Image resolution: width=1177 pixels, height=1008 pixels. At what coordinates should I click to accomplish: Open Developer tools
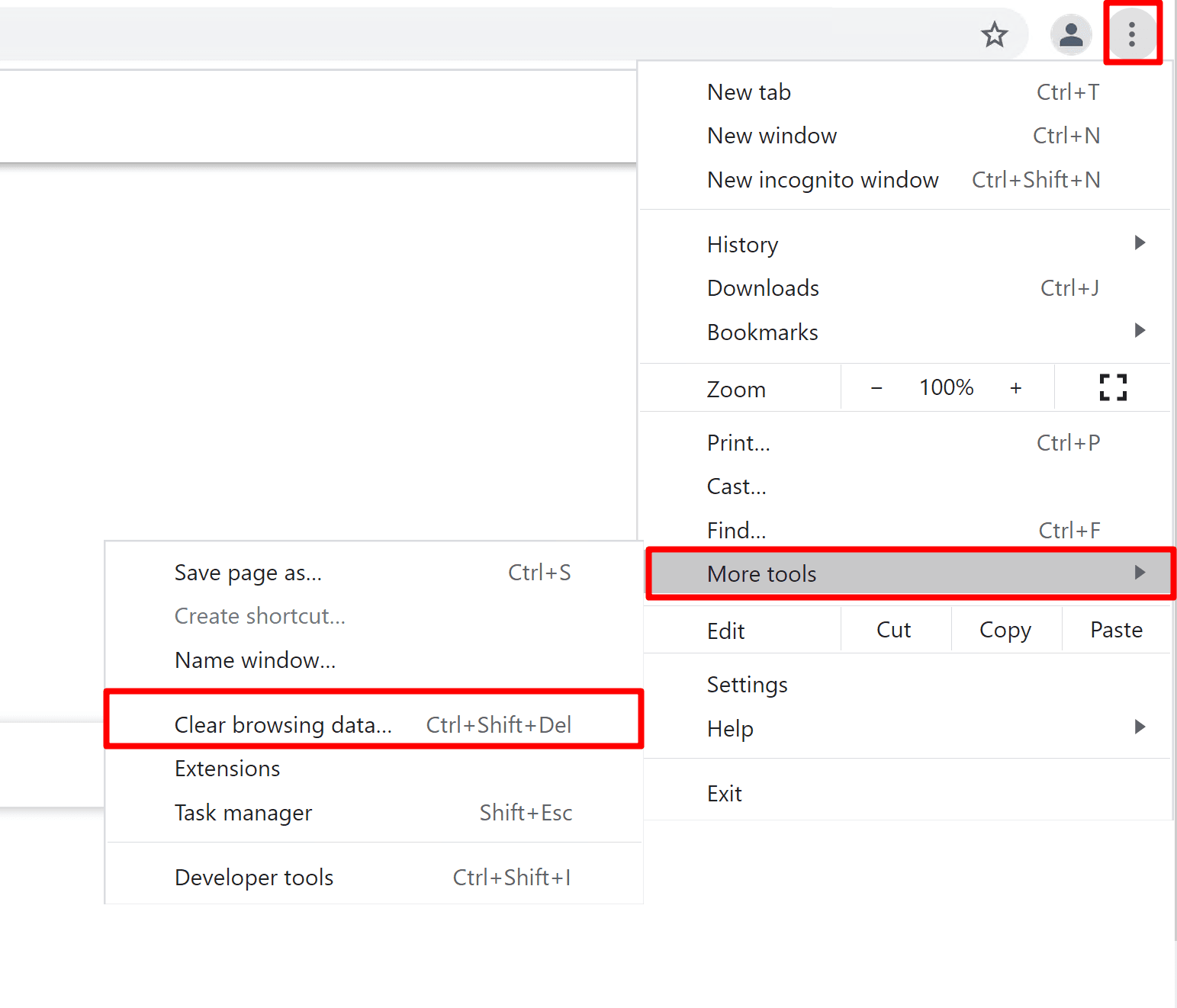point(254,877)
